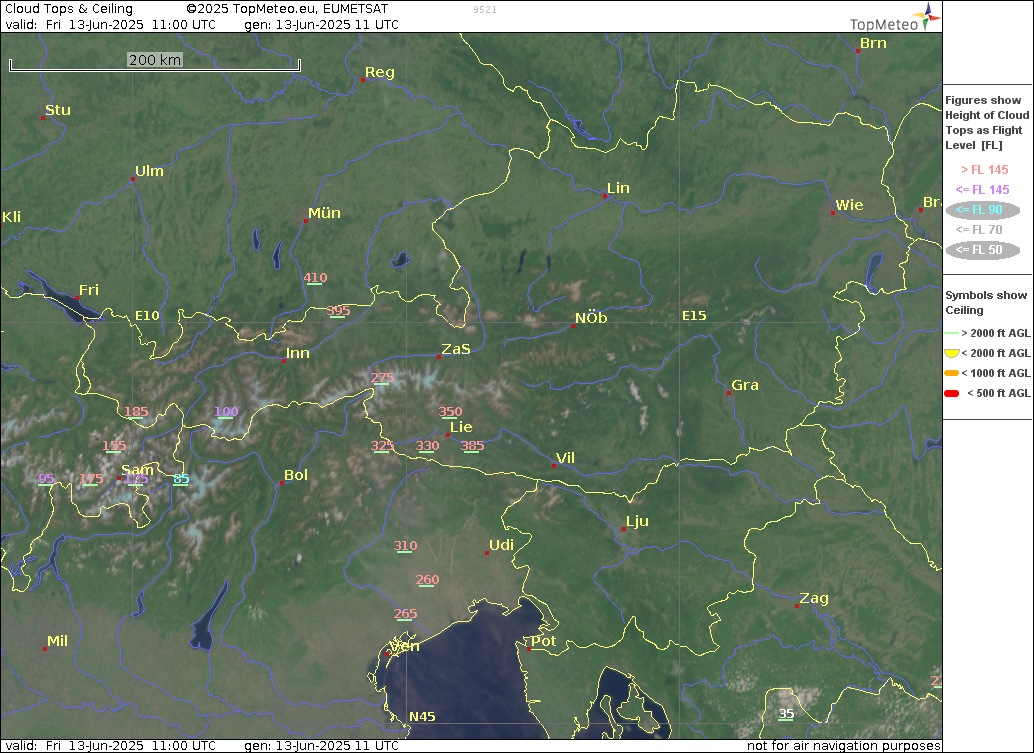The width and height of the screenshot is (1034, 753).
Task: Click the 'Figures show Height of Cloud Tops' heading
Action: (x=987, y=123)
